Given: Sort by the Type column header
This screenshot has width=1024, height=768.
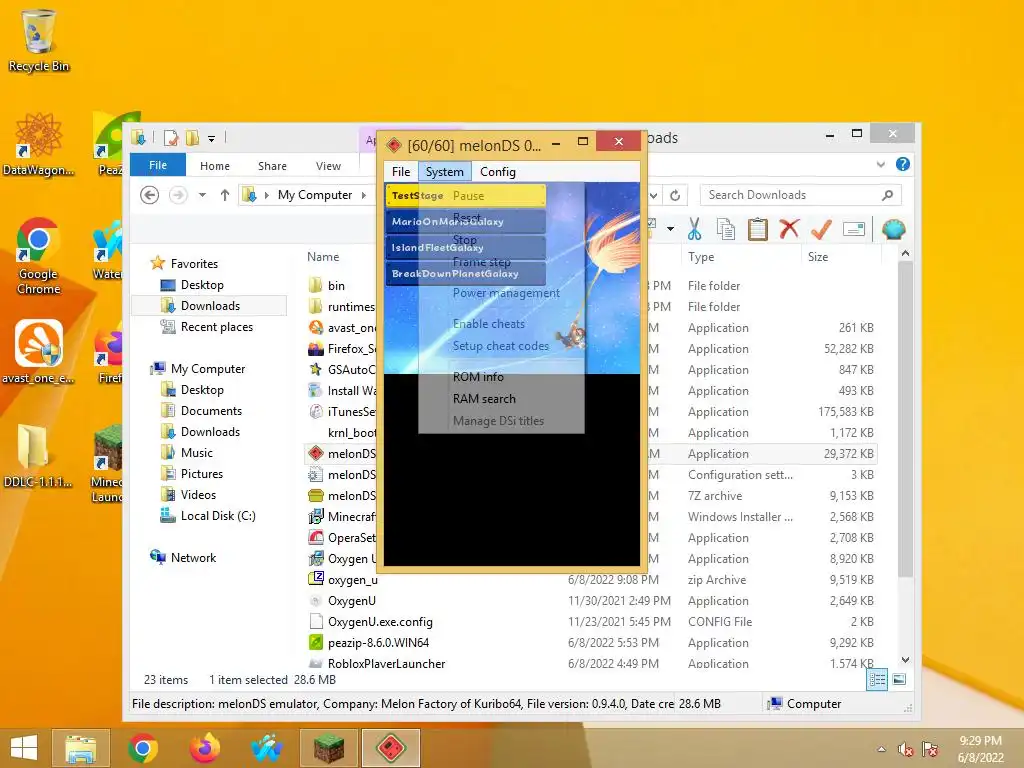Looking at the screenshot, I should click(x=741, y=257).
